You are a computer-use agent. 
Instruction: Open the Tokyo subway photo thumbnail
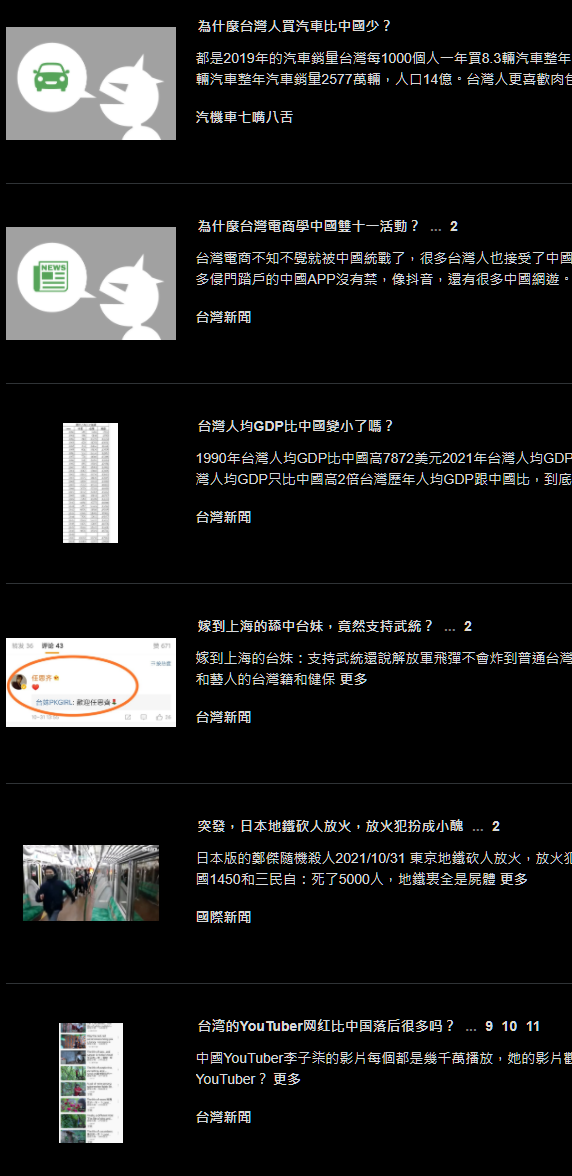[91, 883]
